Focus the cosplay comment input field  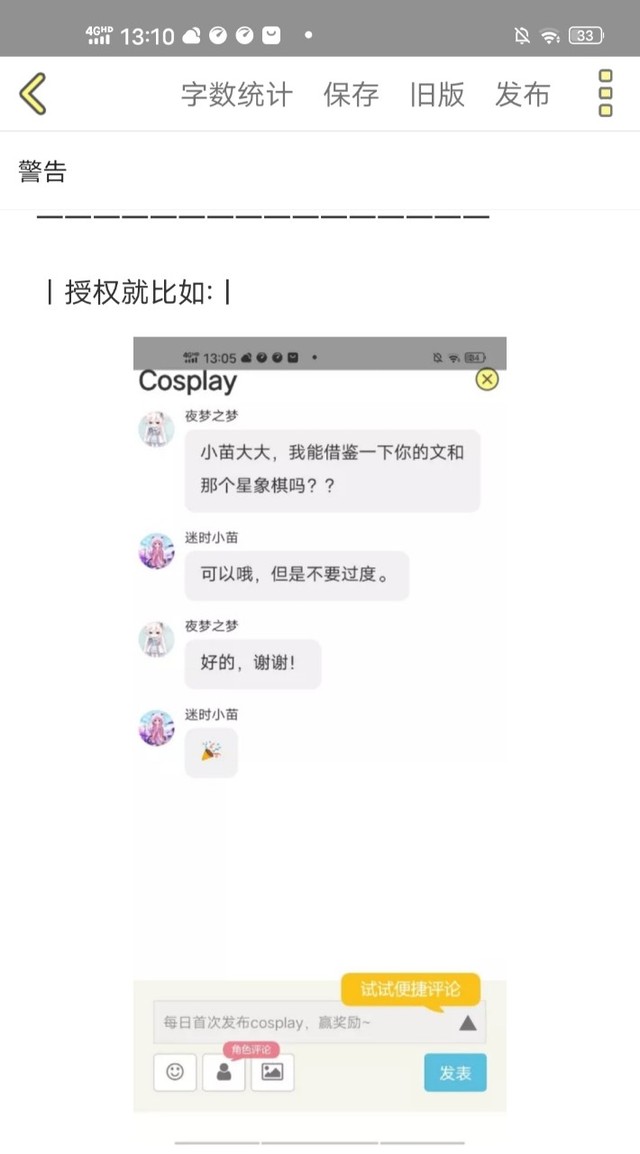(x=305, y=1022)
